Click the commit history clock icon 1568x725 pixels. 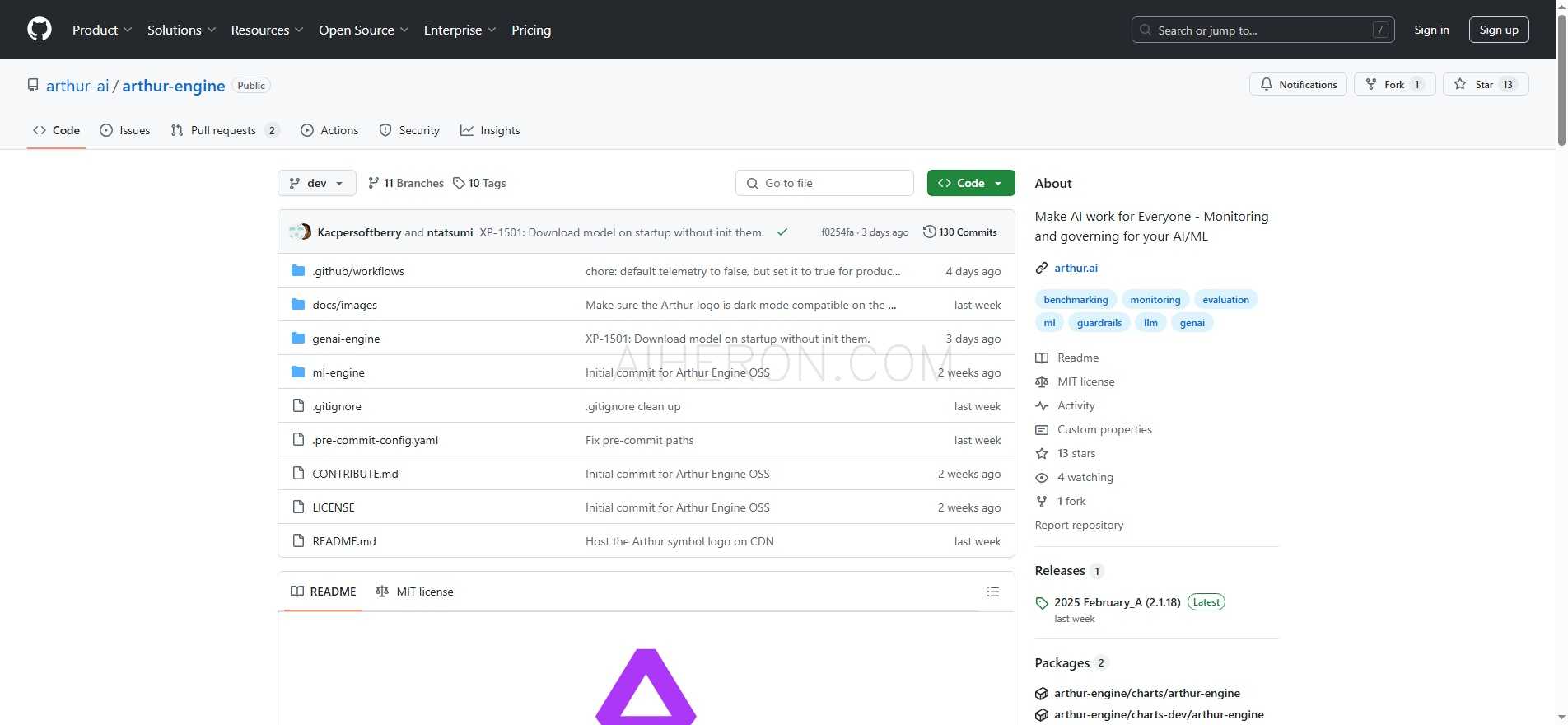point(930,232)
